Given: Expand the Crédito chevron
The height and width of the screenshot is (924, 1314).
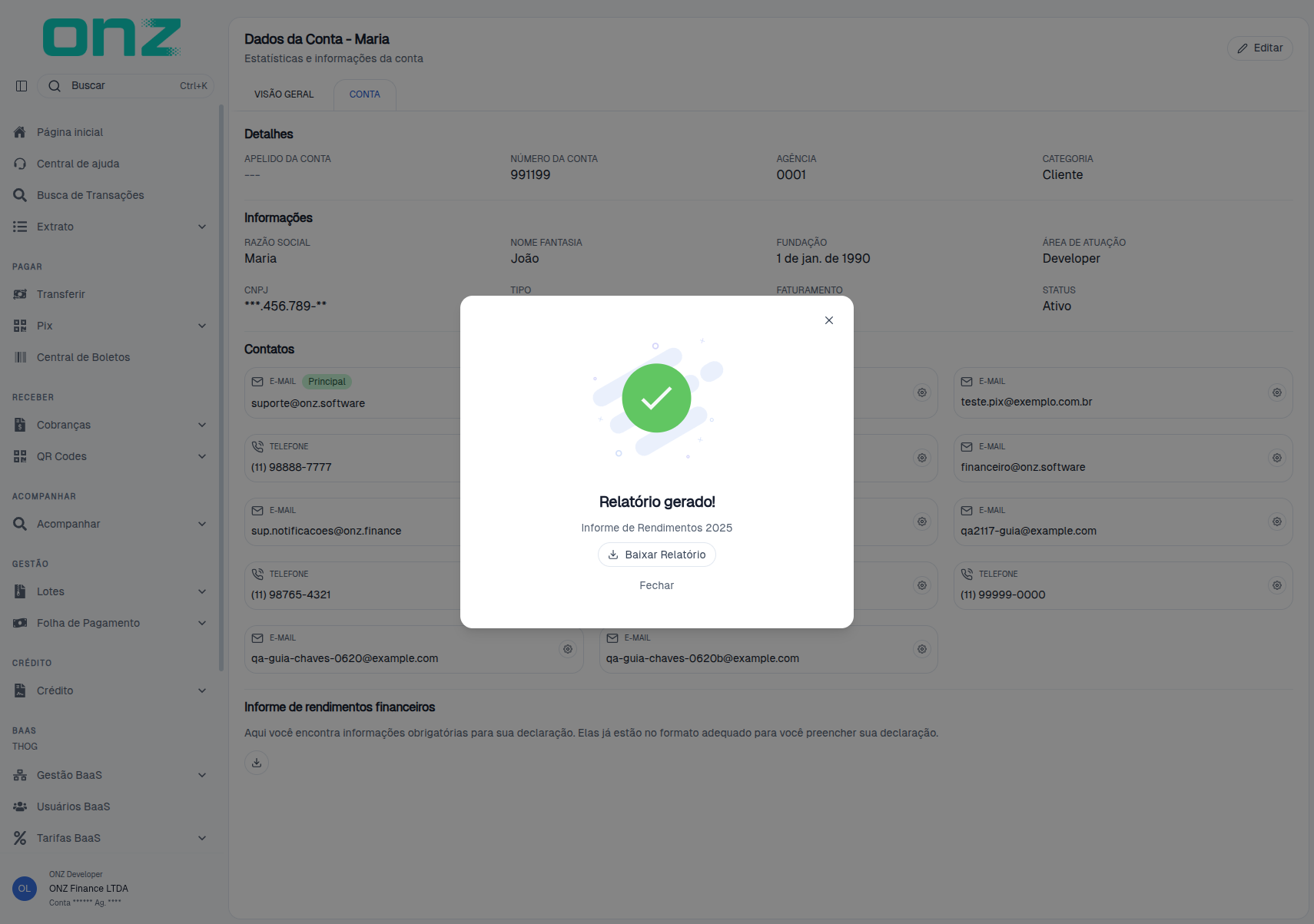Looking at the screenshot, I should tap(202, 691).
